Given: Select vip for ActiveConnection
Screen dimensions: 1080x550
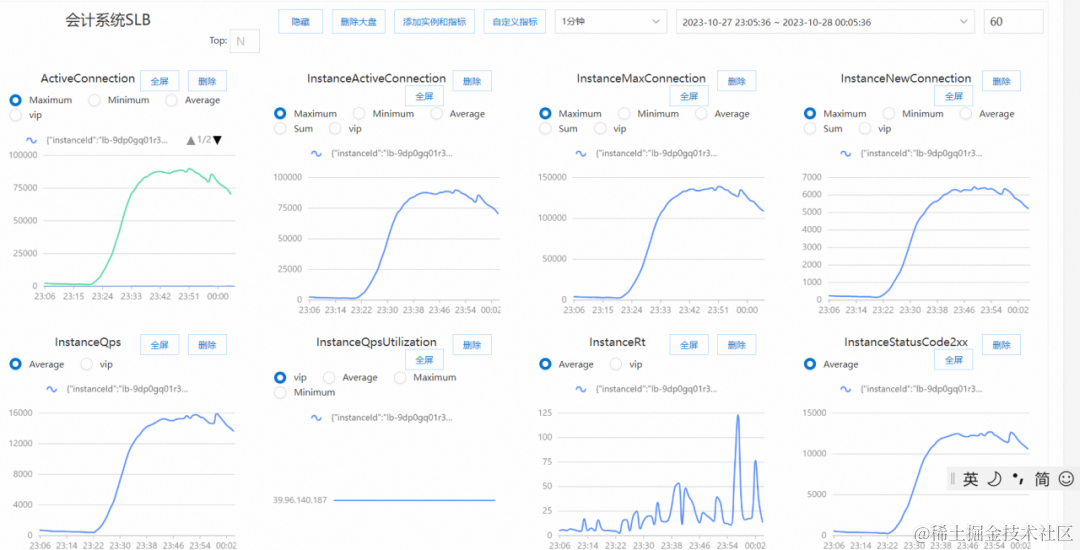Looking at the screenshot, I should [x=16, y=115].
